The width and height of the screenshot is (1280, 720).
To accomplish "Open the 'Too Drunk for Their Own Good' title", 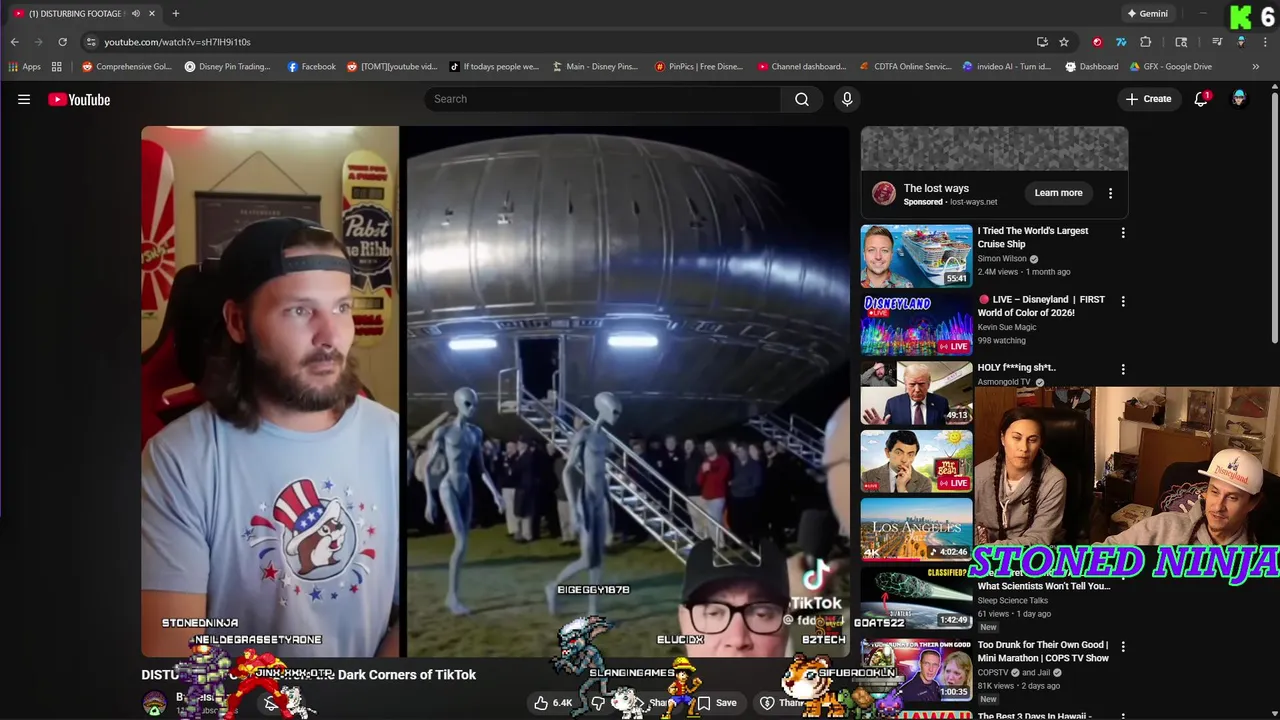I will [x=1043, y=651].
